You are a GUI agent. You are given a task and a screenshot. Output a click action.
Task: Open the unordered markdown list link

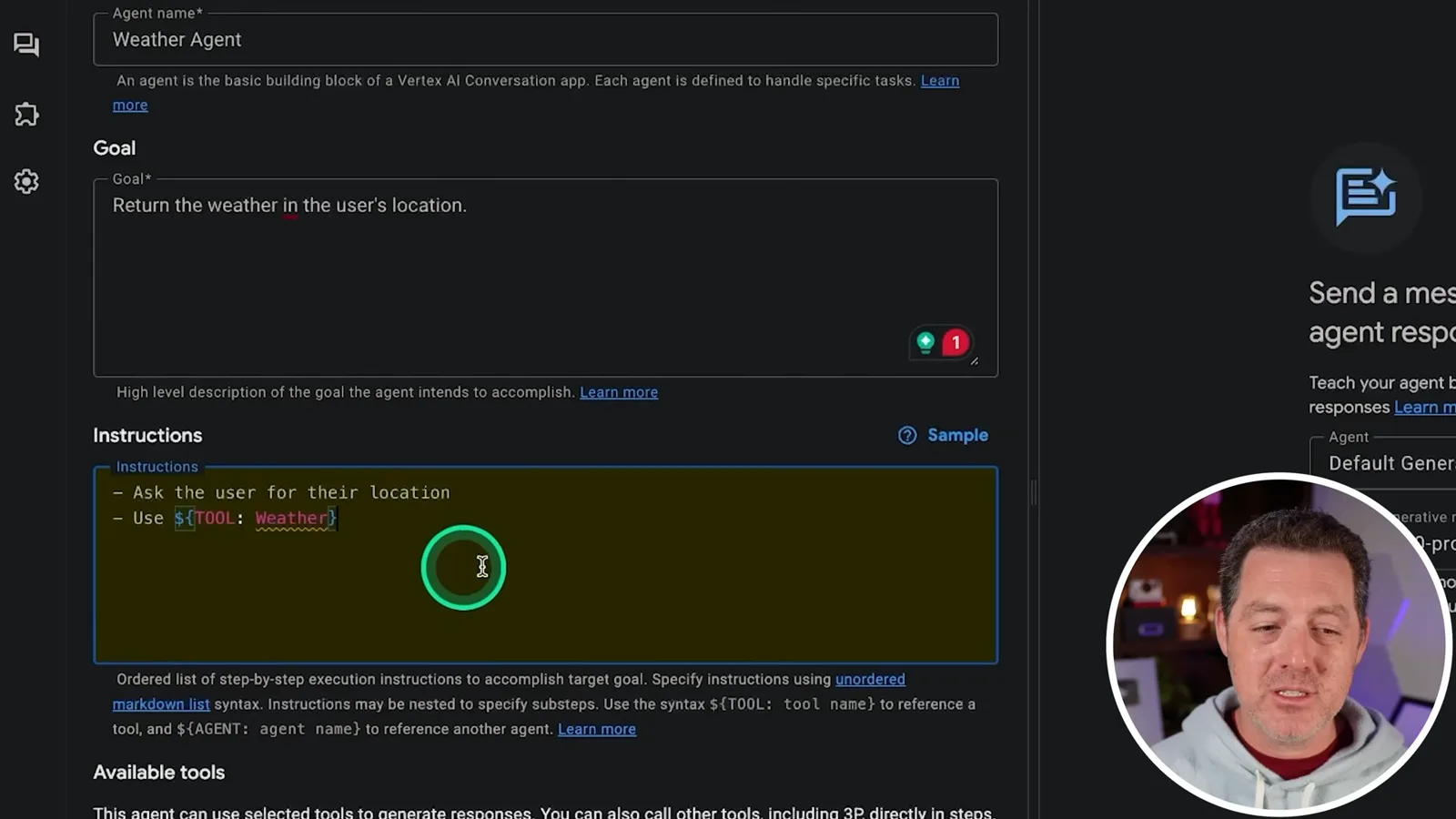870,679
